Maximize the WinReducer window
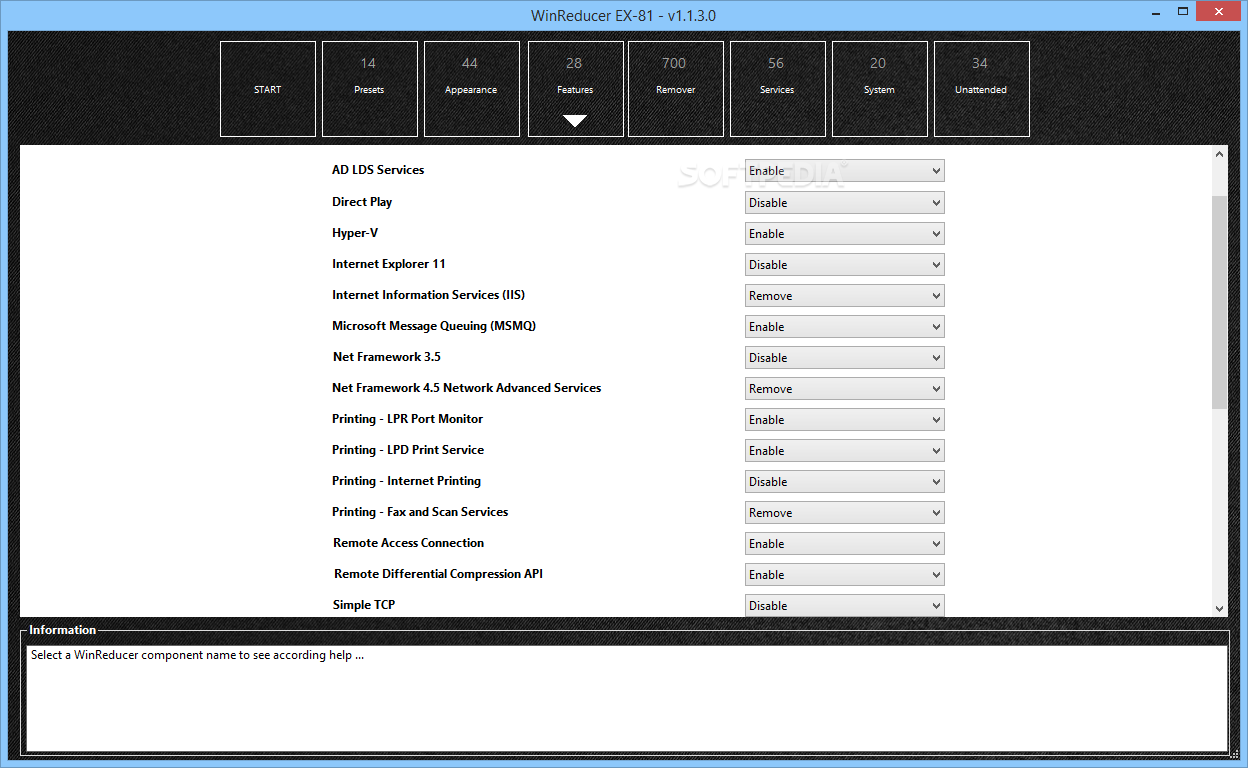Image resolution: width=1248 pixels, height=768 pixels. click(1183, 12)
